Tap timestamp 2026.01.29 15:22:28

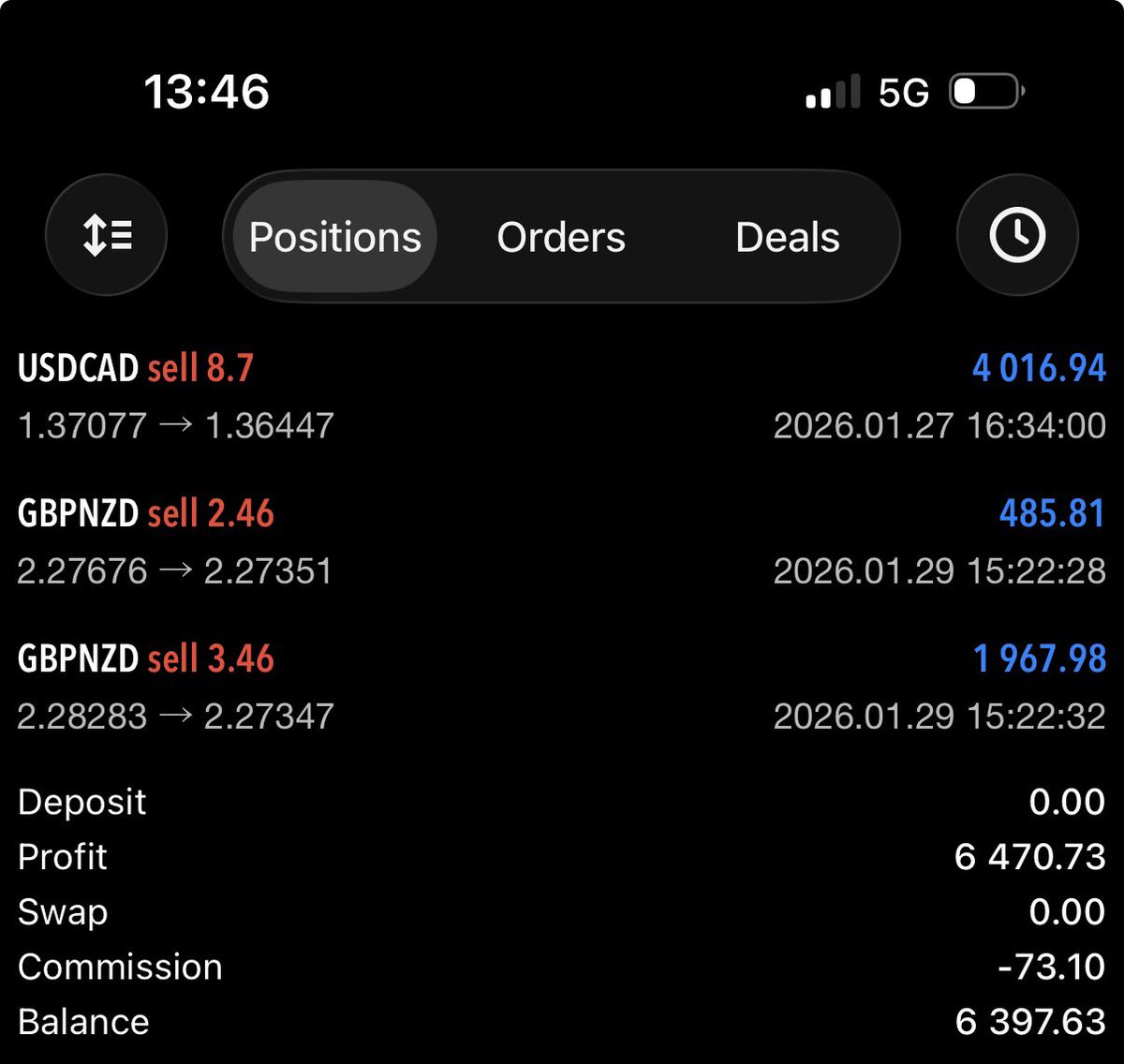coord(939,571)
